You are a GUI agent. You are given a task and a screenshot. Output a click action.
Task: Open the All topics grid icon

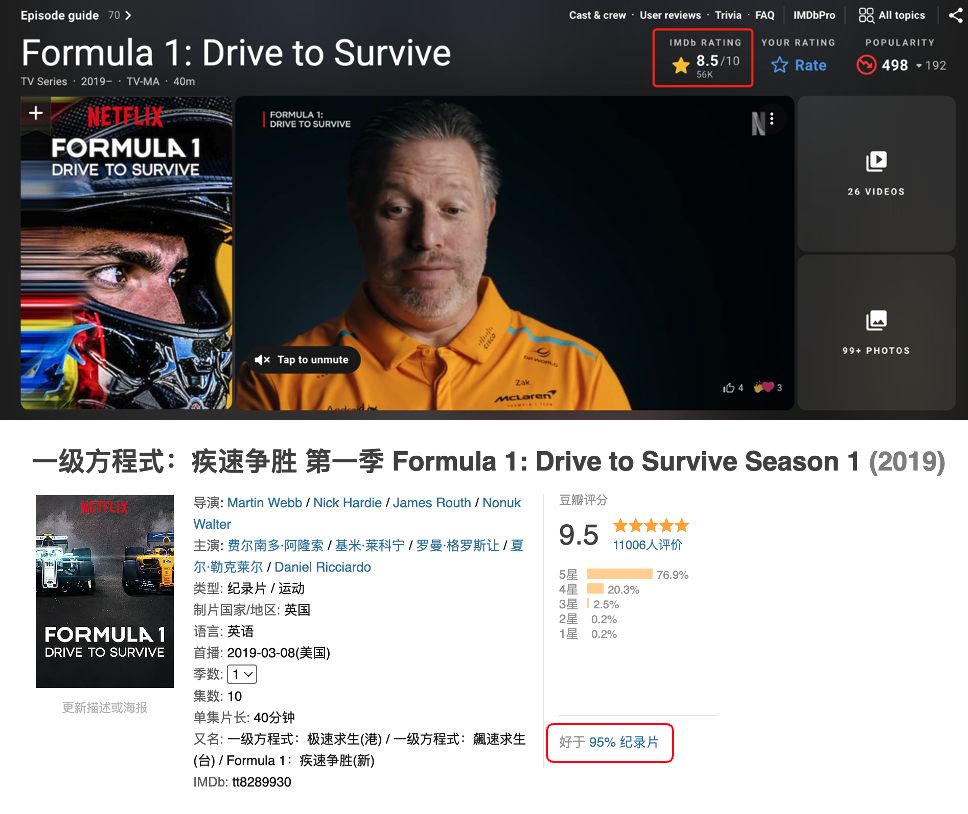(x=866, y=15)
